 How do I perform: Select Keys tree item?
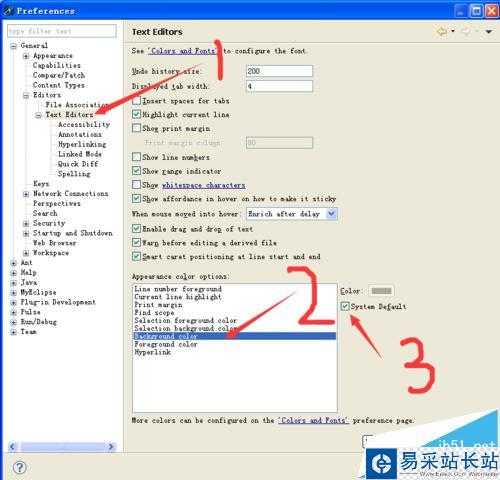click(x=41, y=184)
